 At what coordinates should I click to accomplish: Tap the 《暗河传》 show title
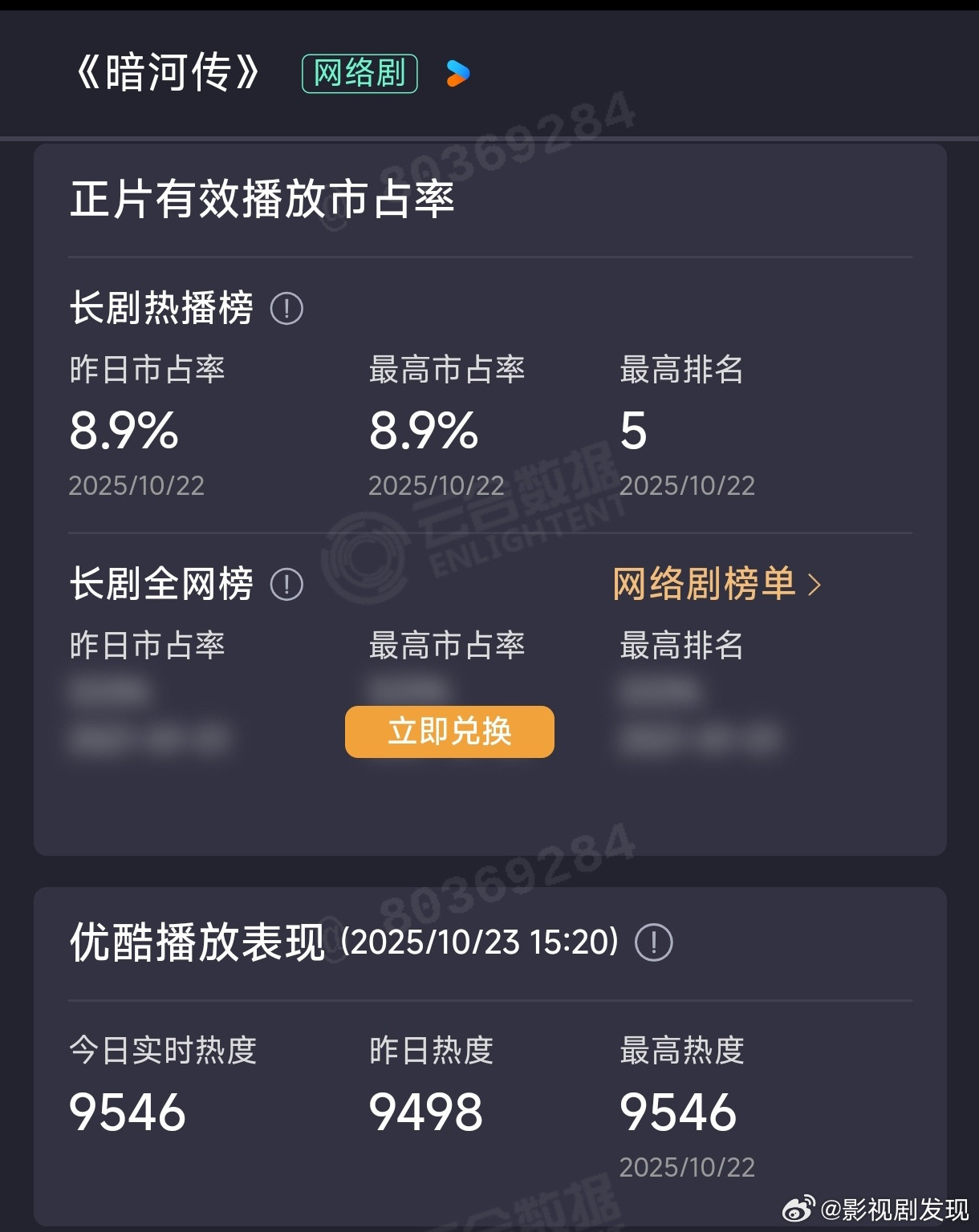click(x=167, y=73)
